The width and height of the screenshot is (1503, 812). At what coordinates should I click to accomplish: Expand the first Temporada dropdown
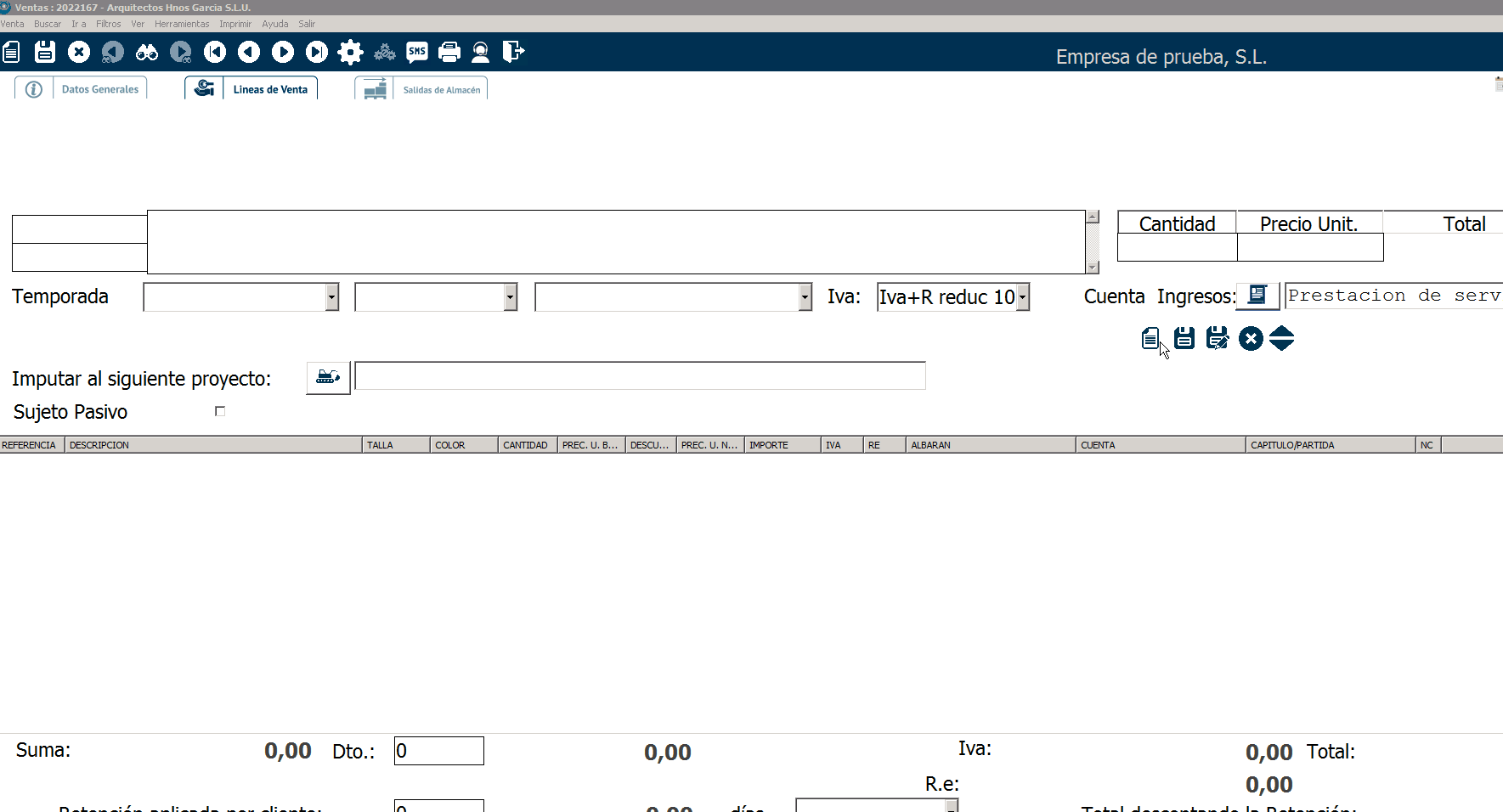[x=332, y=297]
